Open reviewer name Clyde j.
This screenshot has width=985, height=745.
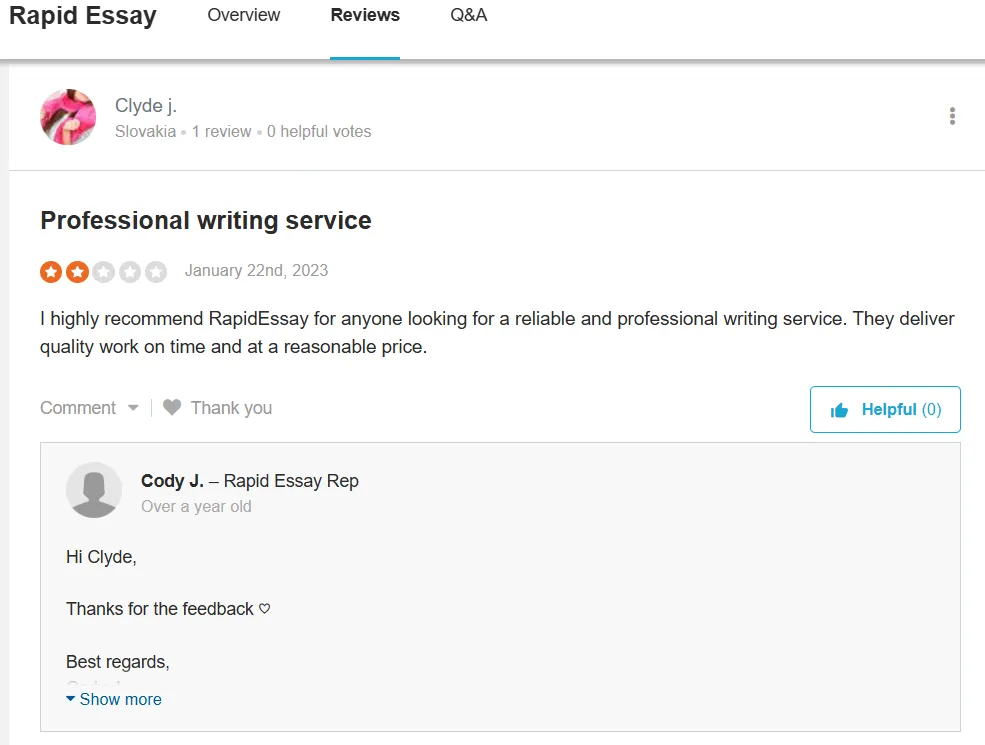pyautogui.click(x=146, y=106)
